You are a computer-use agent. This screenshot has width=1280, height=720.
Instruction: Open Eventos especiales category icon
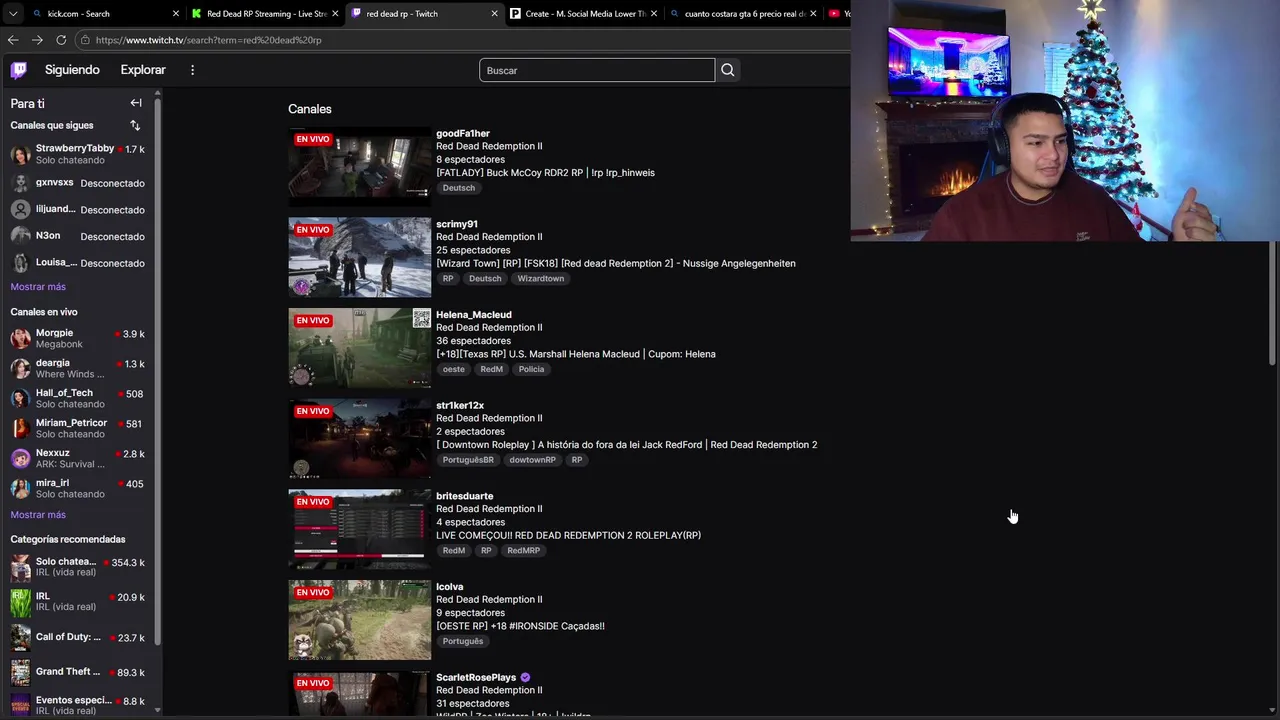[x=20, y=705]
